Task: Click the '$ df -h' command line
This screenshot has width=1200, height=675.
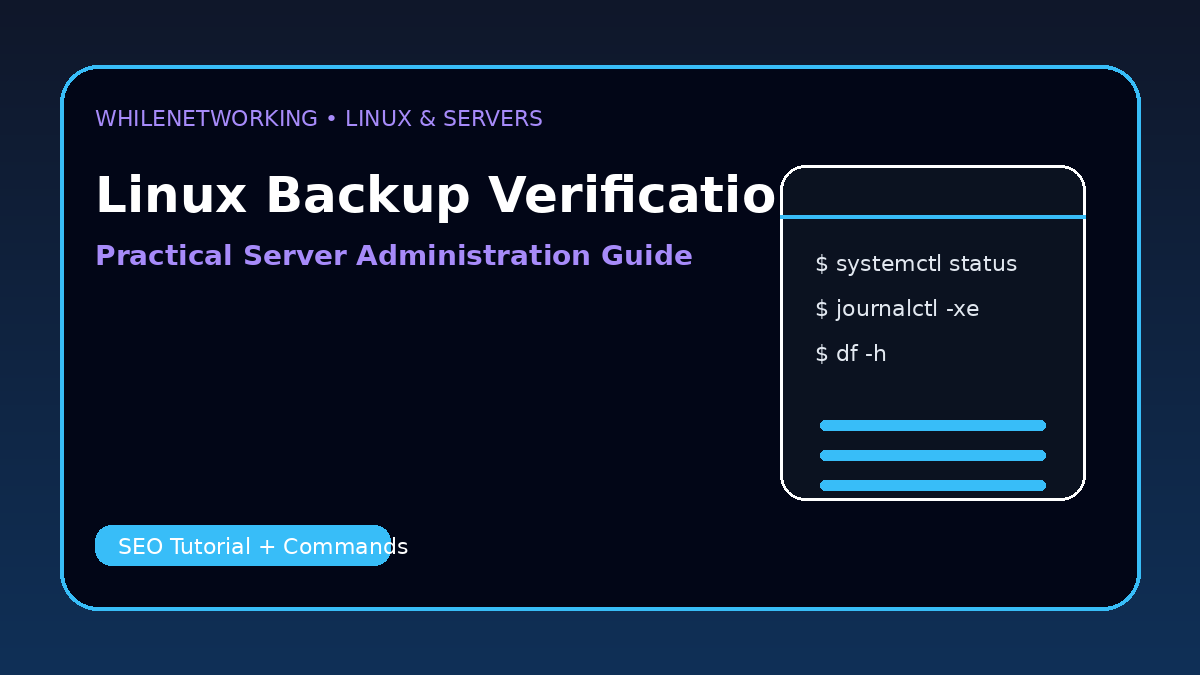Action: tap(851, 354)
